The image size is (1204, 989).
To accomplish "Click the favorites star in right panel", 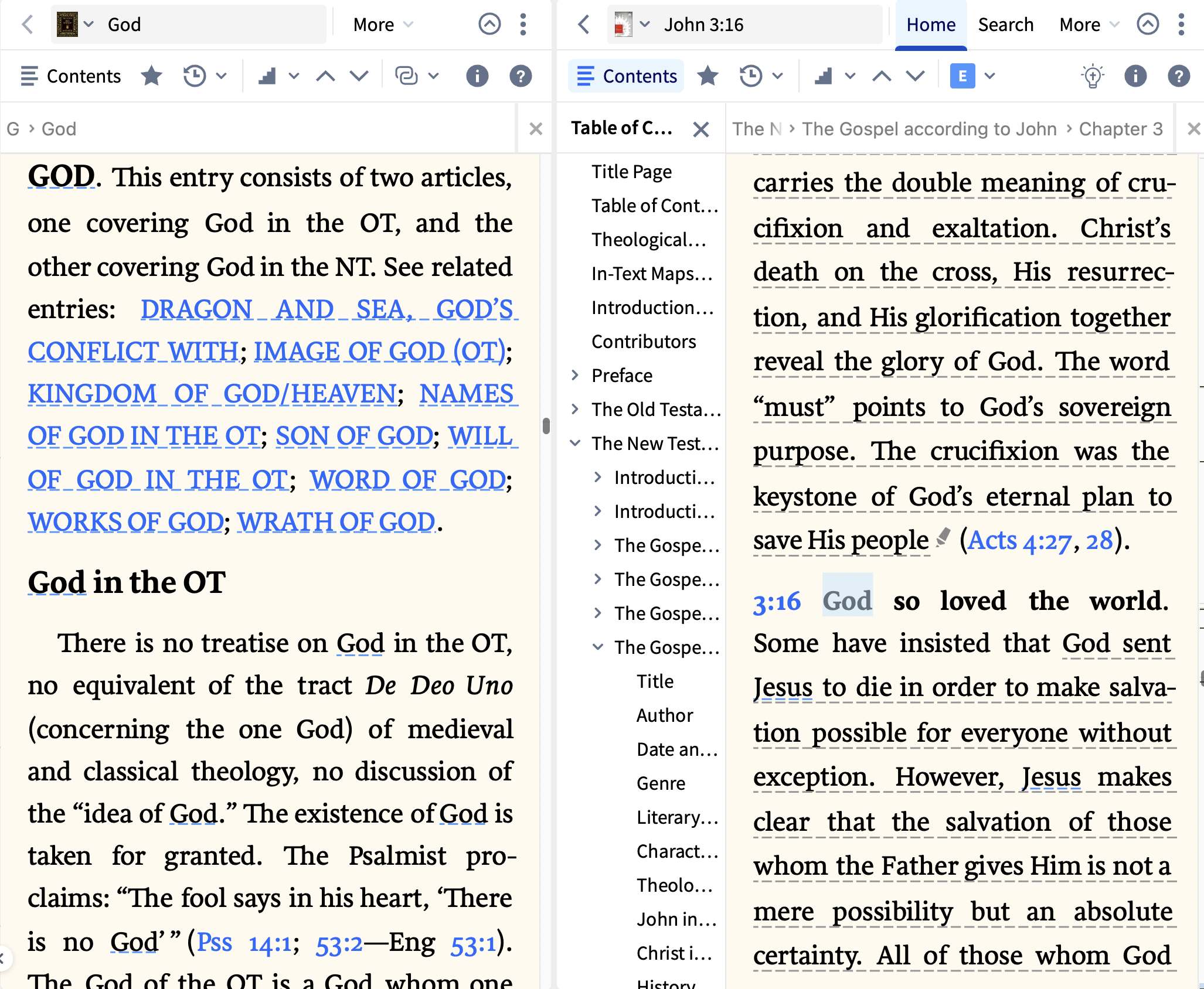I will click(708, 76).
